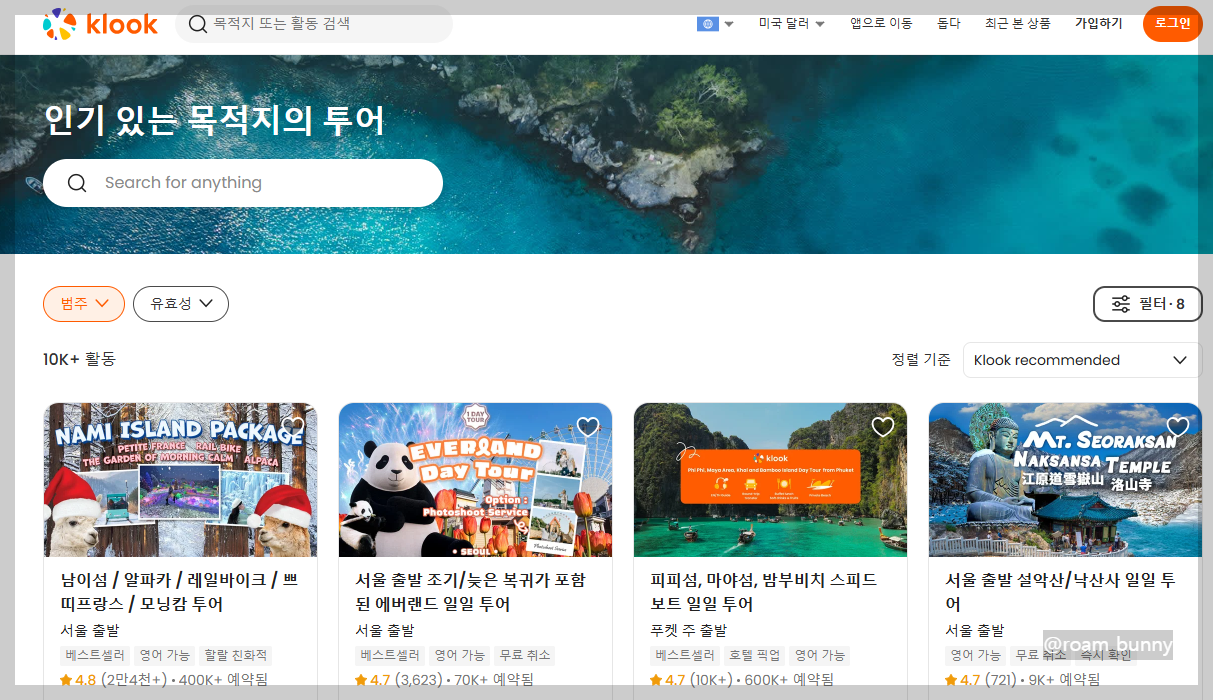The image size is (1213, 700).
Task: Focus the 목적지 또는 활동 검색 field
Action: pyautogui.click(x=314, y=24)
